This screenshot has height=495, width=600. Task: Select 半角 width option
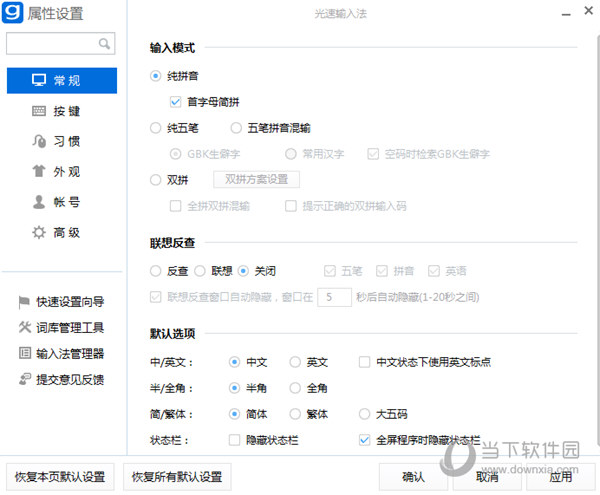click(234, 388)
